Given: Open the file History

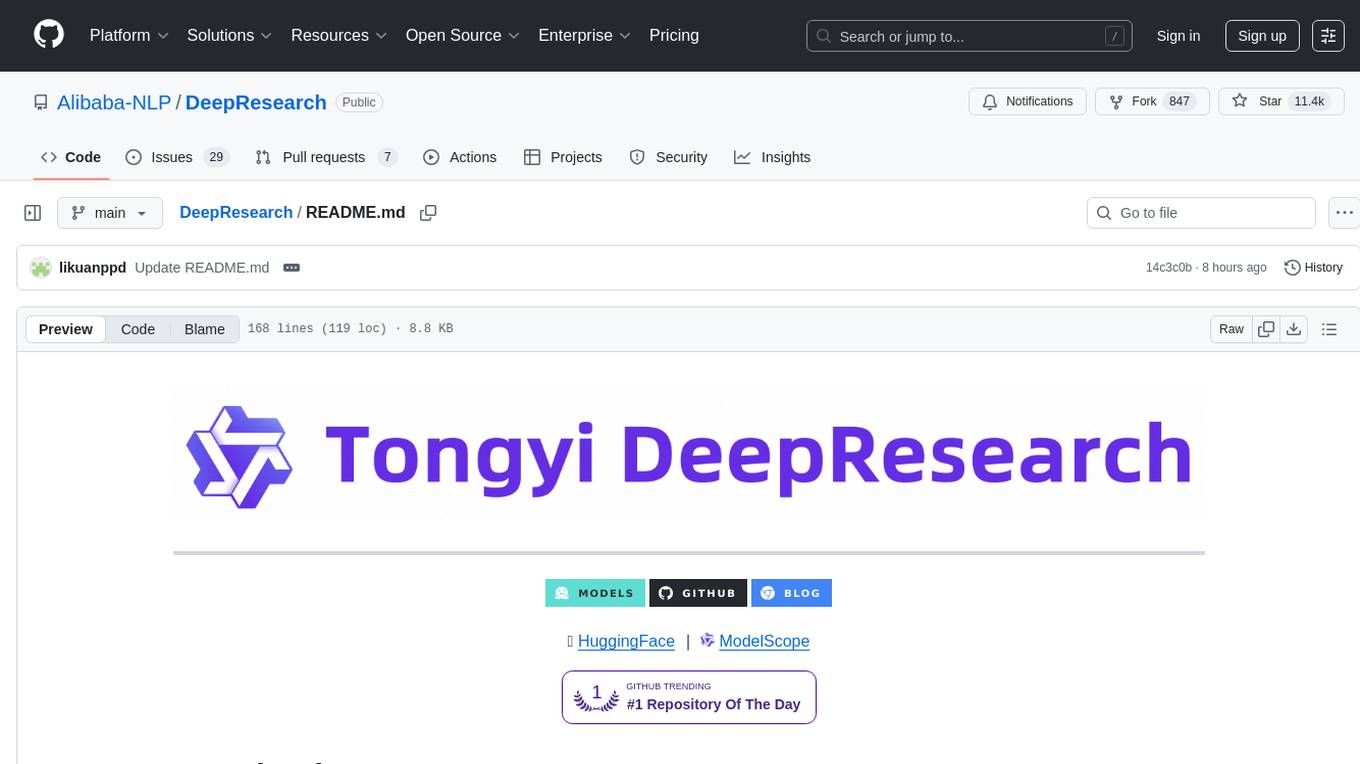Looking at the screenshot, I should pos(1313,268).
